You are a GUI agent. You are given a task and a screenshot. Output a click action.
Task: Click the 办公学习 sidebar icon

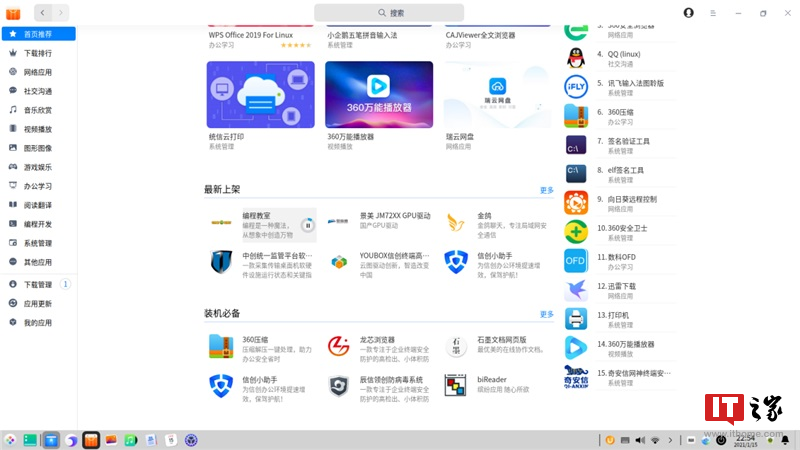point(13,186)
